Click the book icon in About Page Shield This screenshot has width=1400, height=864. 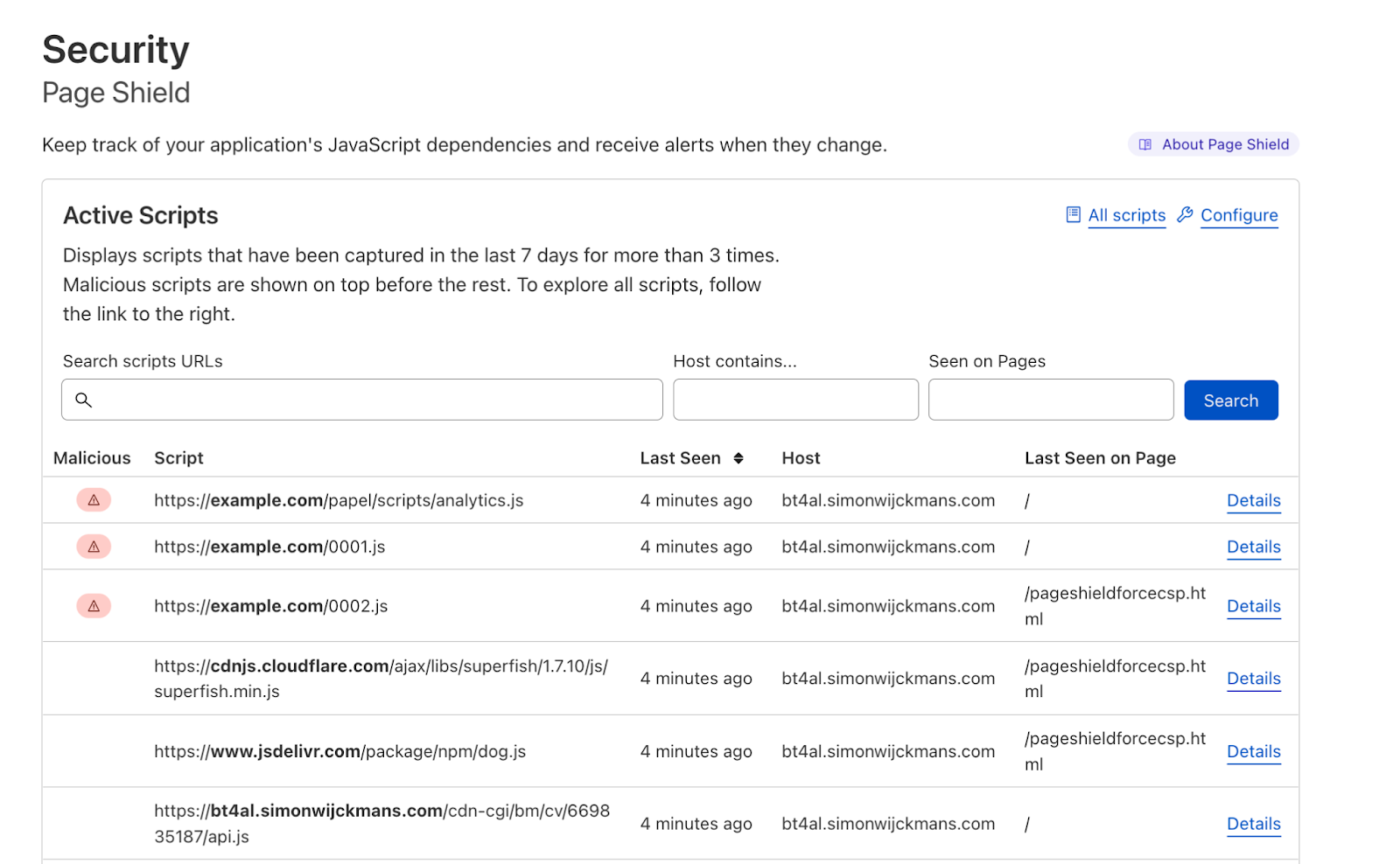(x=1144, y=144)
